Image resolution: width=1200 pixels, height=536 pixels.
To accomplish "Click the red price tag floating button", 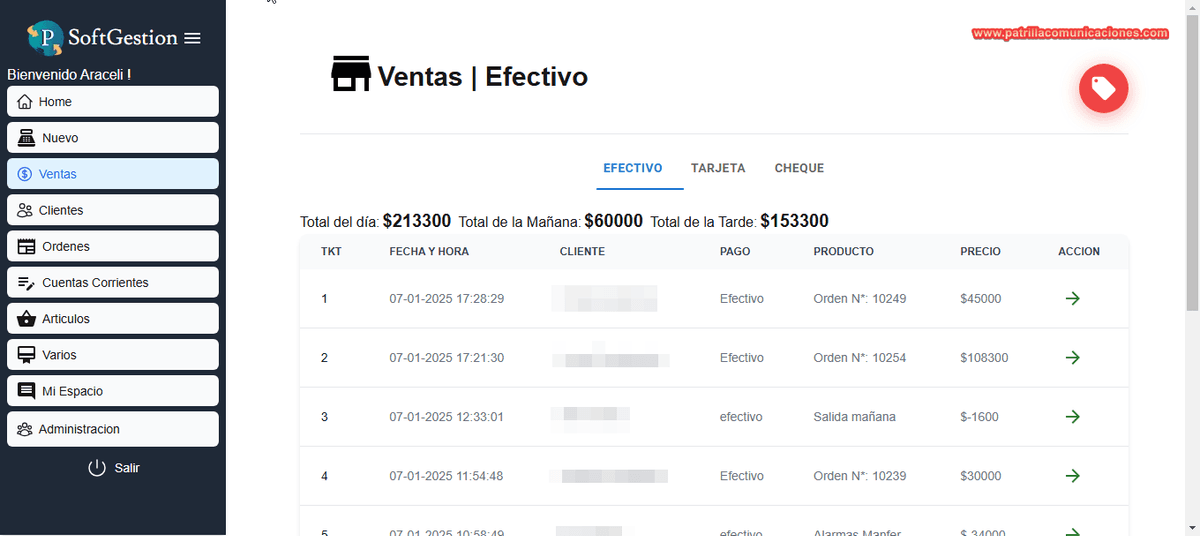I will point(1103,89).
